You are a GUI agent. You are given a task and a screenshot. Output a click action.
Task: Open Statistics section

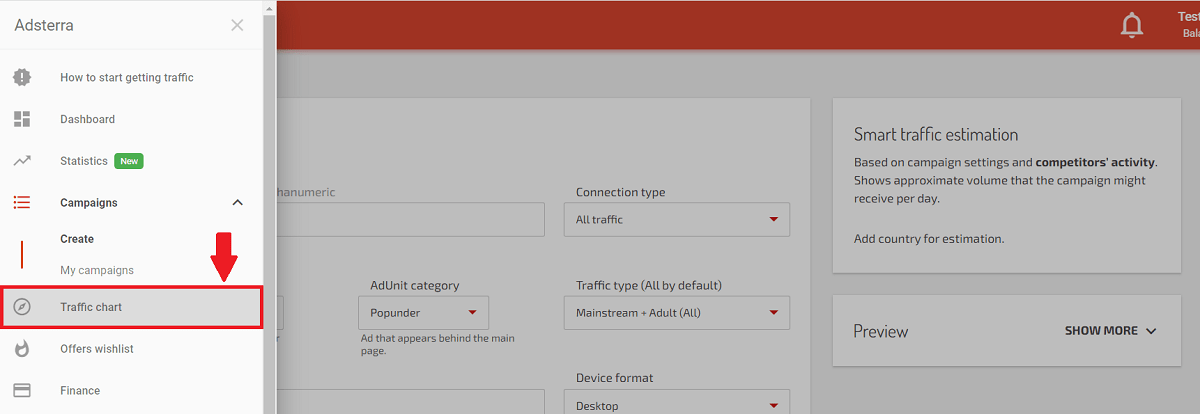(84, 161)
